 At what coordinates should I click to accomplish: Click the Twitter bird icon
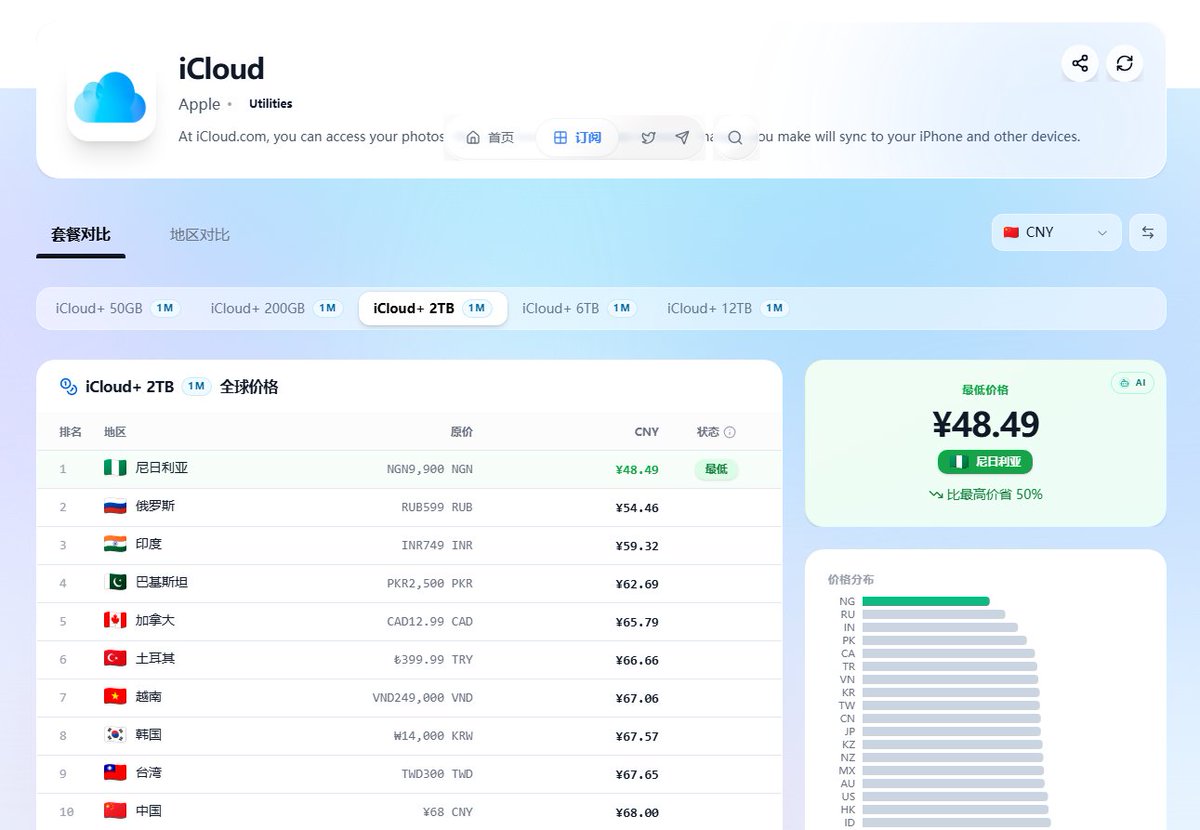point(648,138)
